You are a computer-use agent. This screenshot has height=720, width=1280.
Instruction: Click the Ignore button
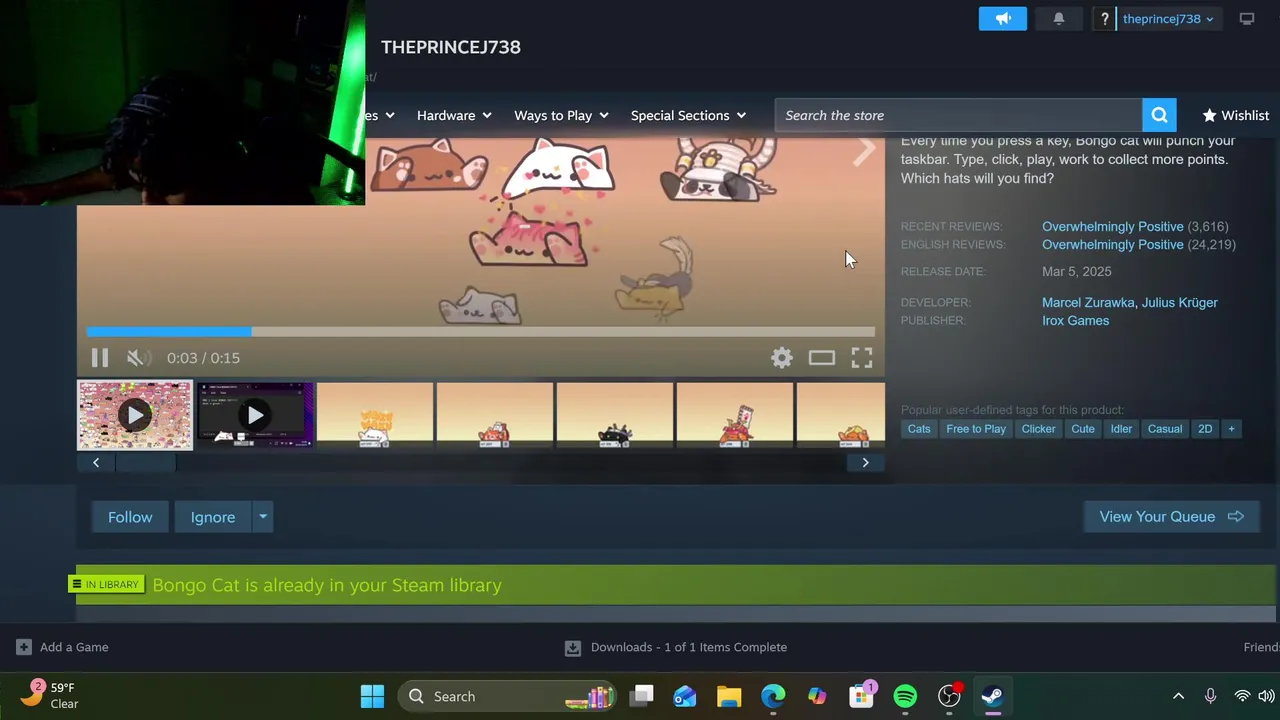click(213, 517)
